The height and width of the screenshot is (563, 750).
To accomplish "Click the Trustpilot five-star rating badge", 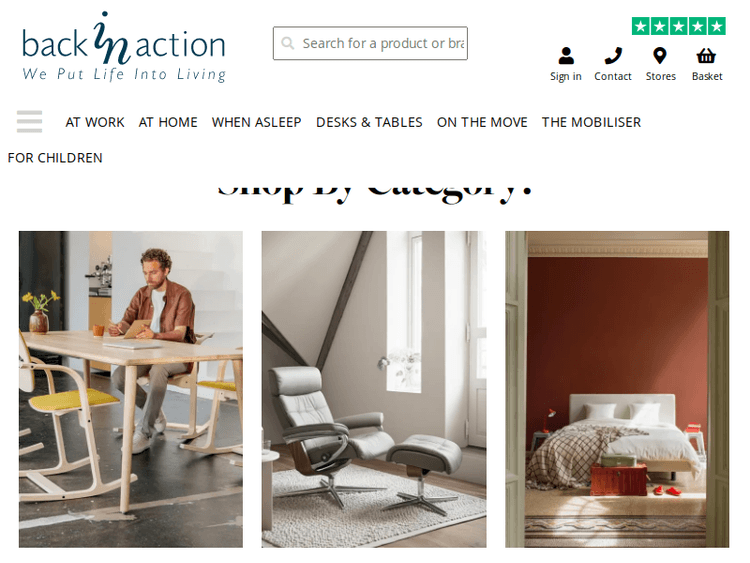I will 679,26.
